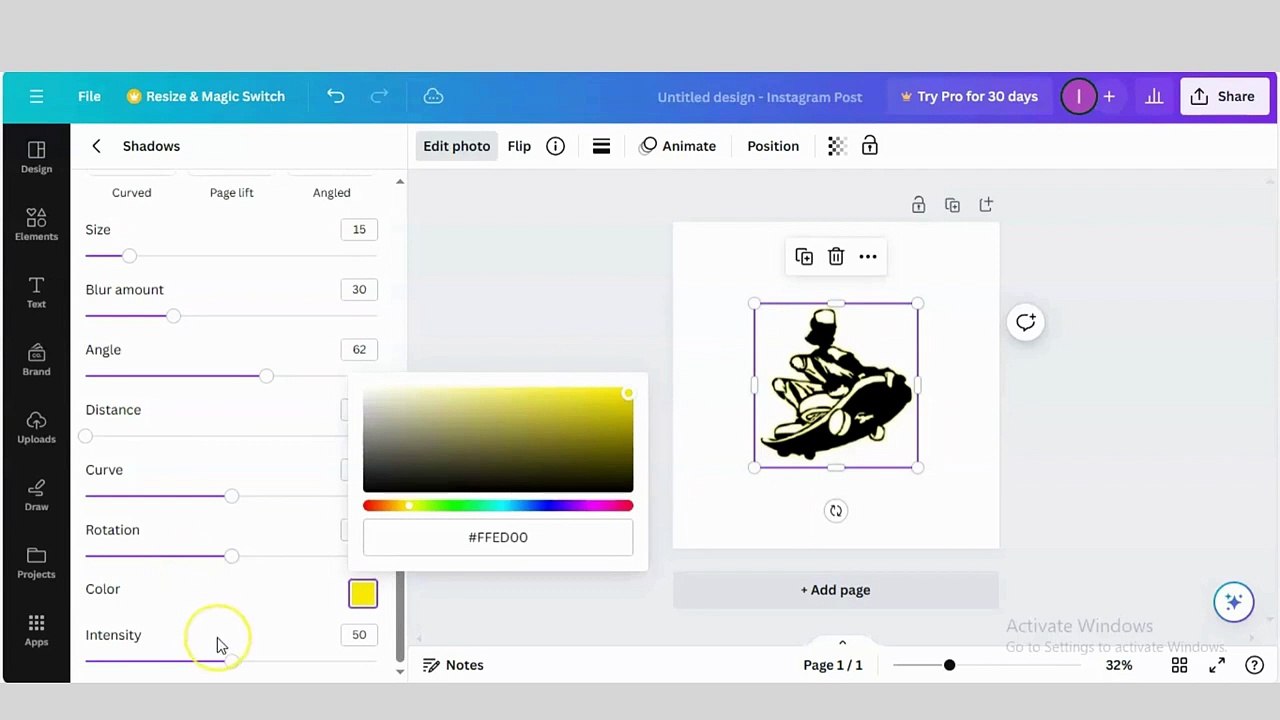Click the Blur amount slider handle
Viewport: 1280px width, 720px height.
point(174,316)
